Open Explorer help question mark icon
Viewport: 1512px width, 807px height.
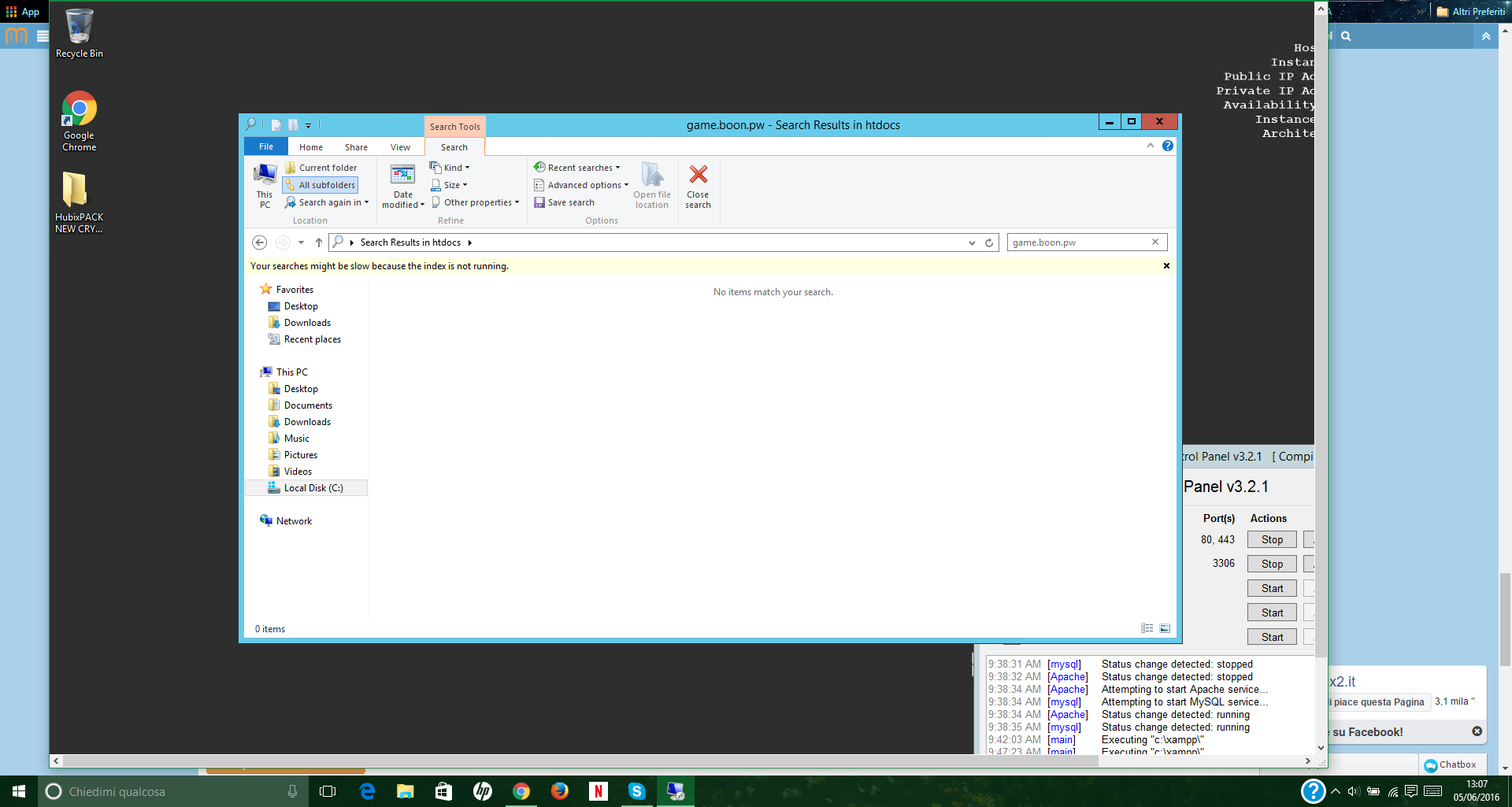(x=1168, y=146)
